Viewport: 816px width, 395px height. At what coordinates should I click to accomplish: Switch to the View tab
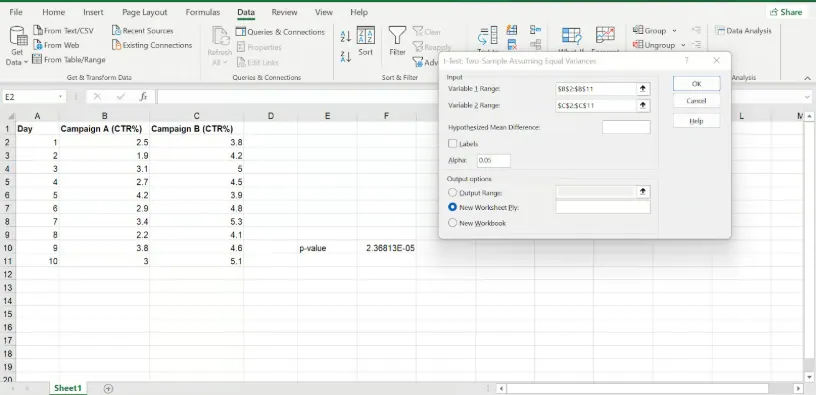coord(324,12)
